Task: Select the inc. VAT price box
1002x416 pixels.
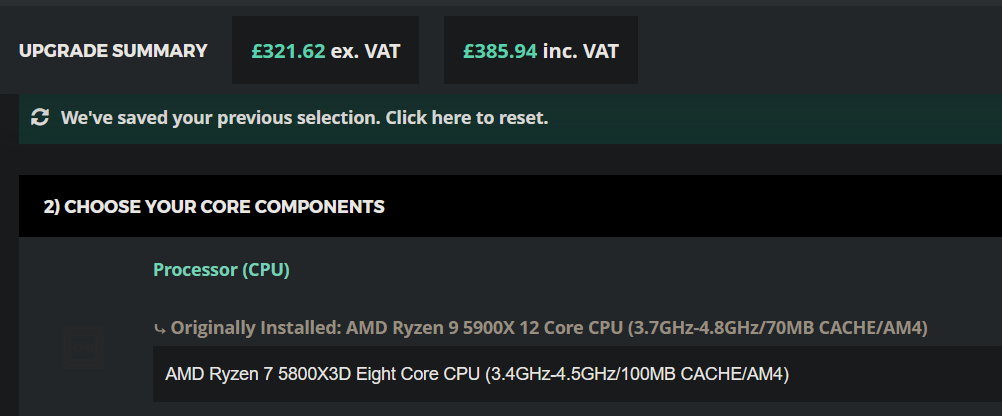Action: pyautogui.click(x=541, y=50)
